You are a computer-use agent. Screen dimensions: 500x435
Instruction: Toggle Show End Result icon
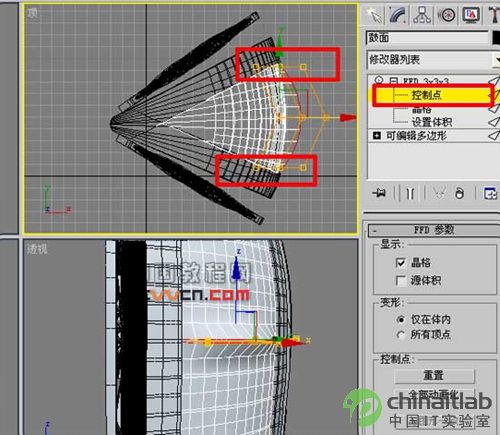410,193
